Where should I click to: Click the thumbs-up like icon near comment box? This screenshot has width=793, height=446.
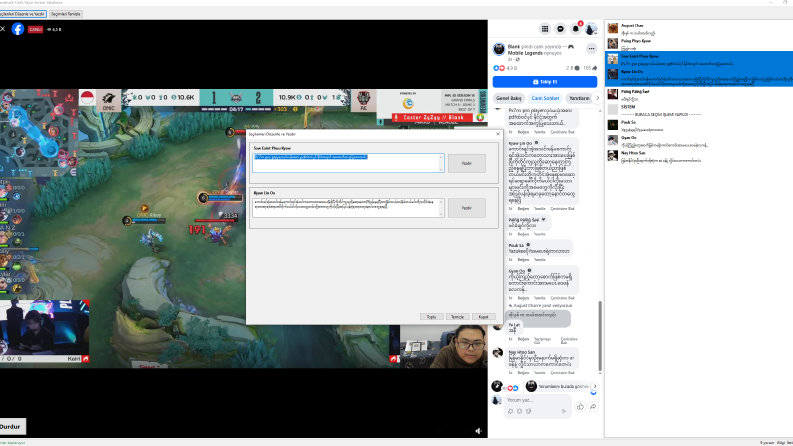[580, 407]
